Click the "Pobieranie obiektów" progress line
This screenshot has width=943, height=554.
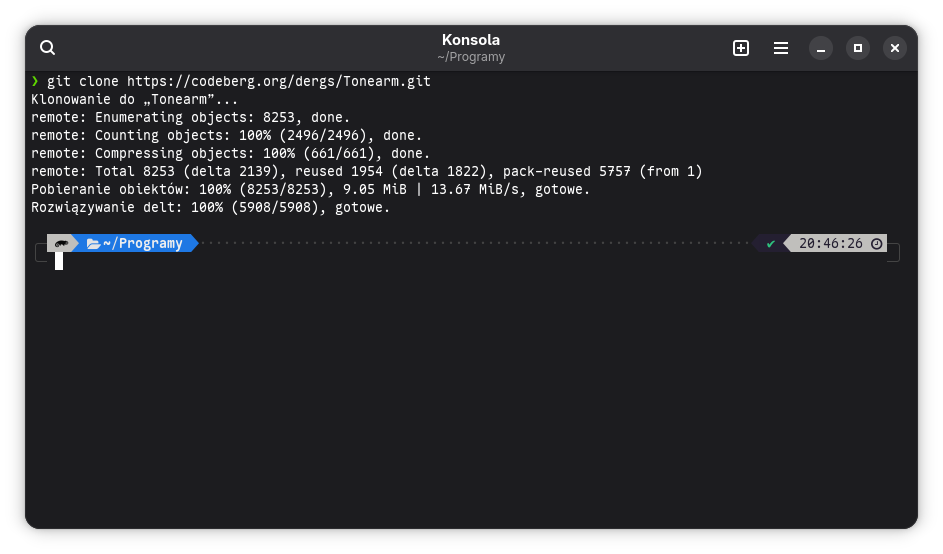pos(310,189)
